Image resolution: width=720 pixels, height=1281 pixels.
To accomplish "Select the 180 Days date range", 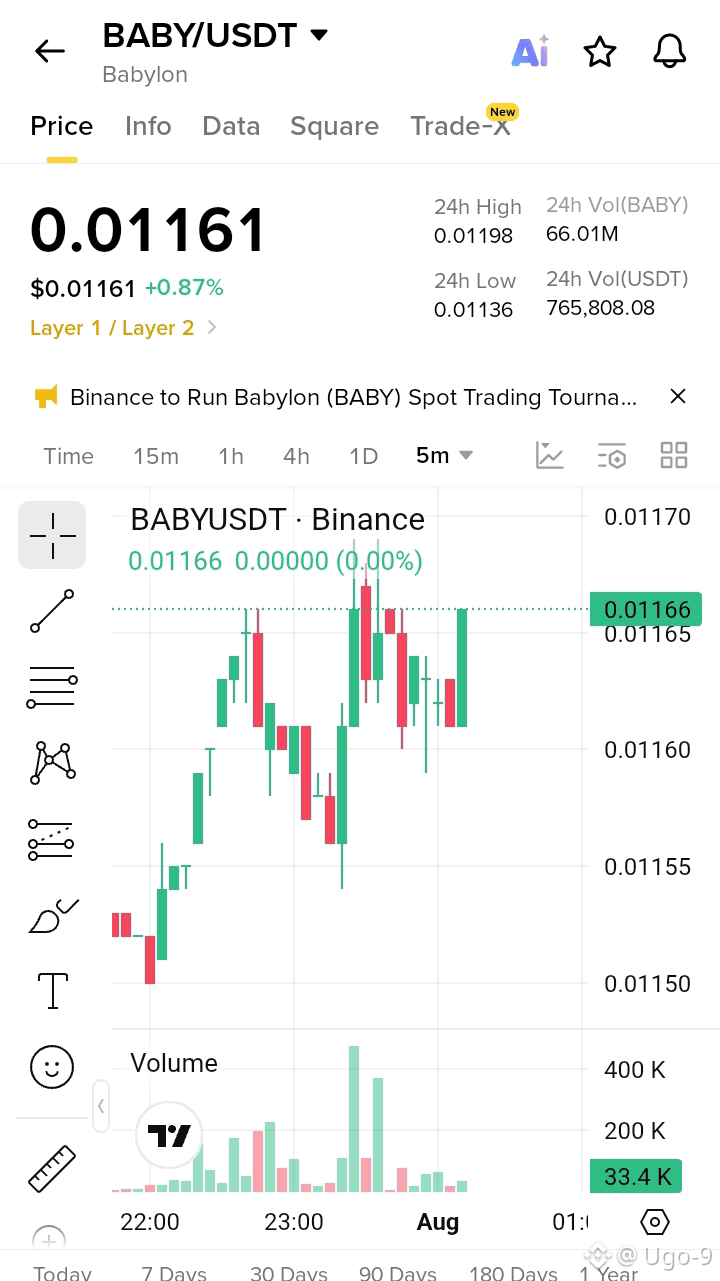I will [513, 1272].
